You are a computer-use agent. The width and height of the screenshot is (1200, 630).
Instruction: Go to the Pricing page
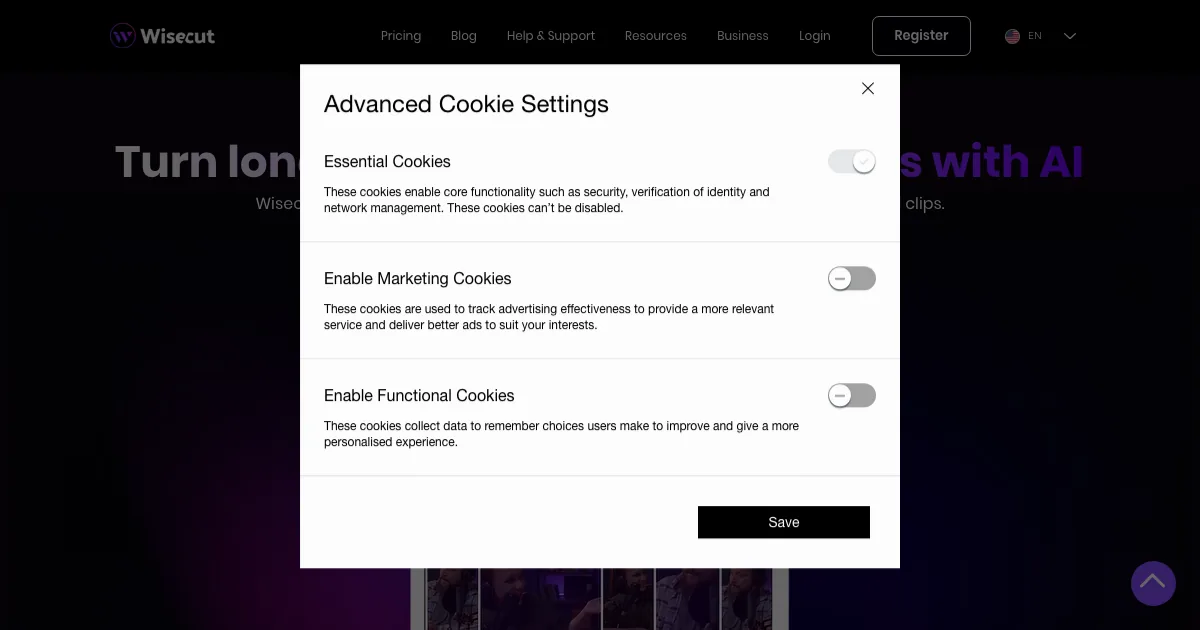click(400, 36)
